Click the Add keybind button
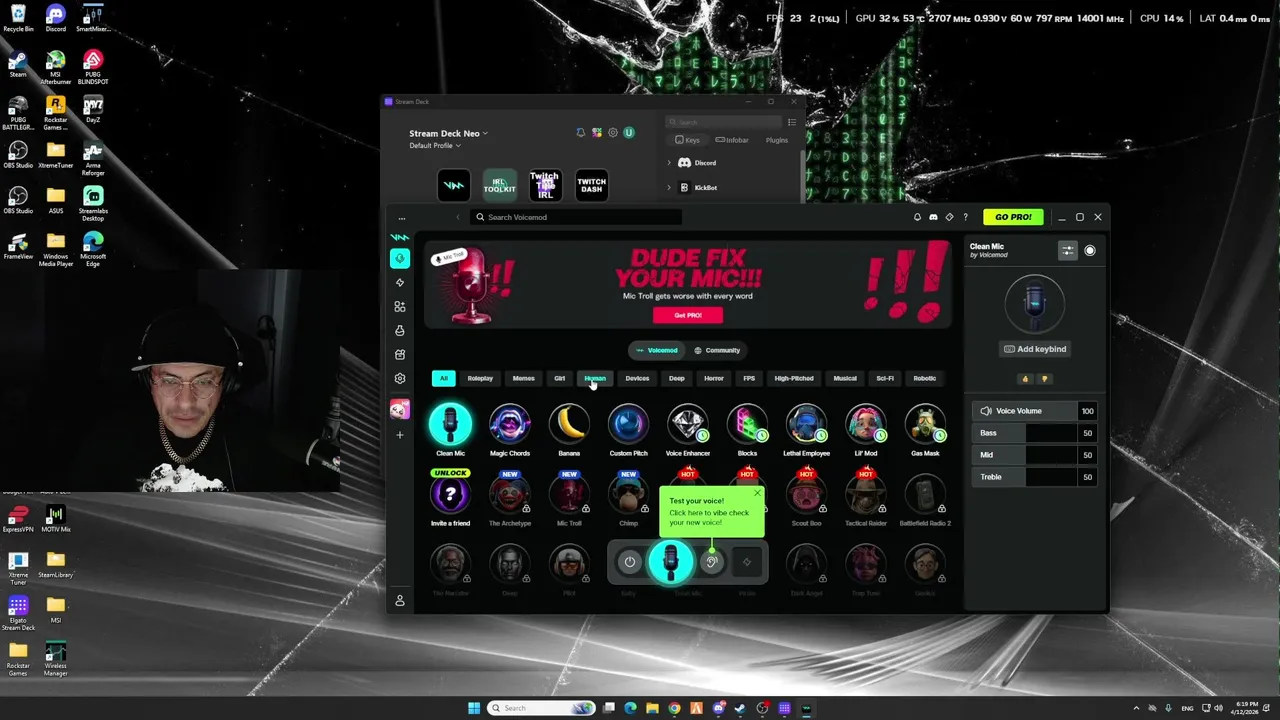The height and width of the screenshot is (720, 1280). tap(1035, 349)
